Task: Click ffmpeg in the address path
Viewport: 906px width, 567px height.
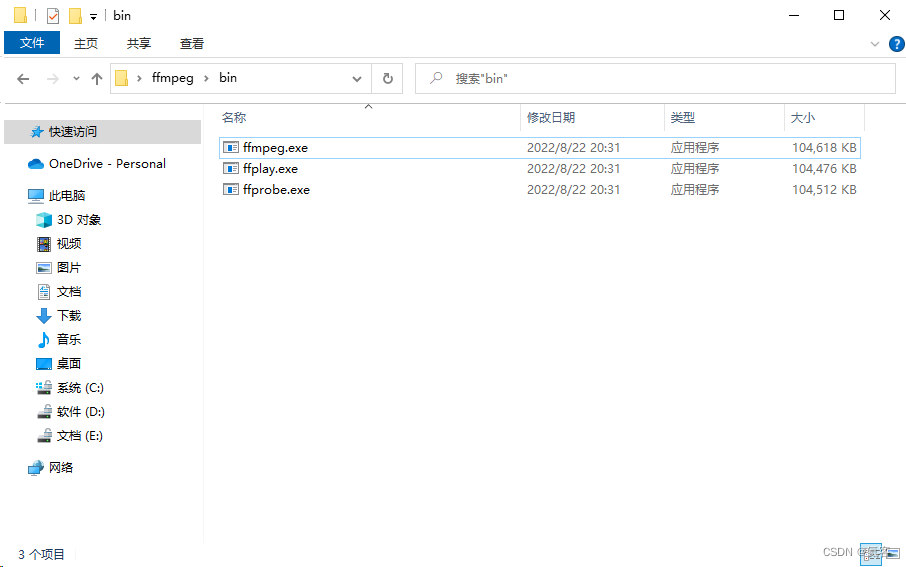Action: tap(172, 78)
